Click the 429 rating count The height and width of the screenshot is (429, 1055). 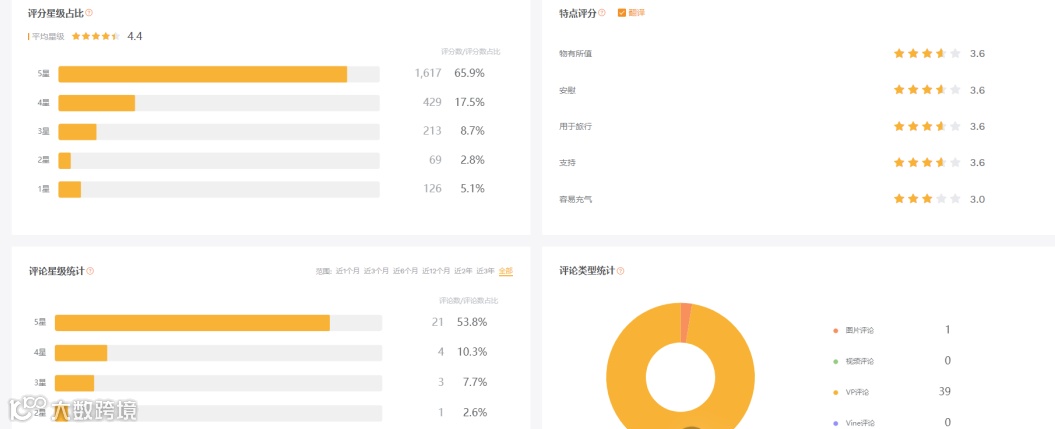click(432, 102)
